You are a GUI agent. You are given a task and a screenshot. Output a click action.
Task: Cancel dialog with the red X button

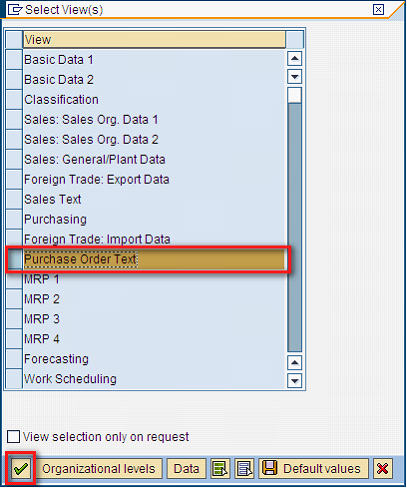click(383, 469)
